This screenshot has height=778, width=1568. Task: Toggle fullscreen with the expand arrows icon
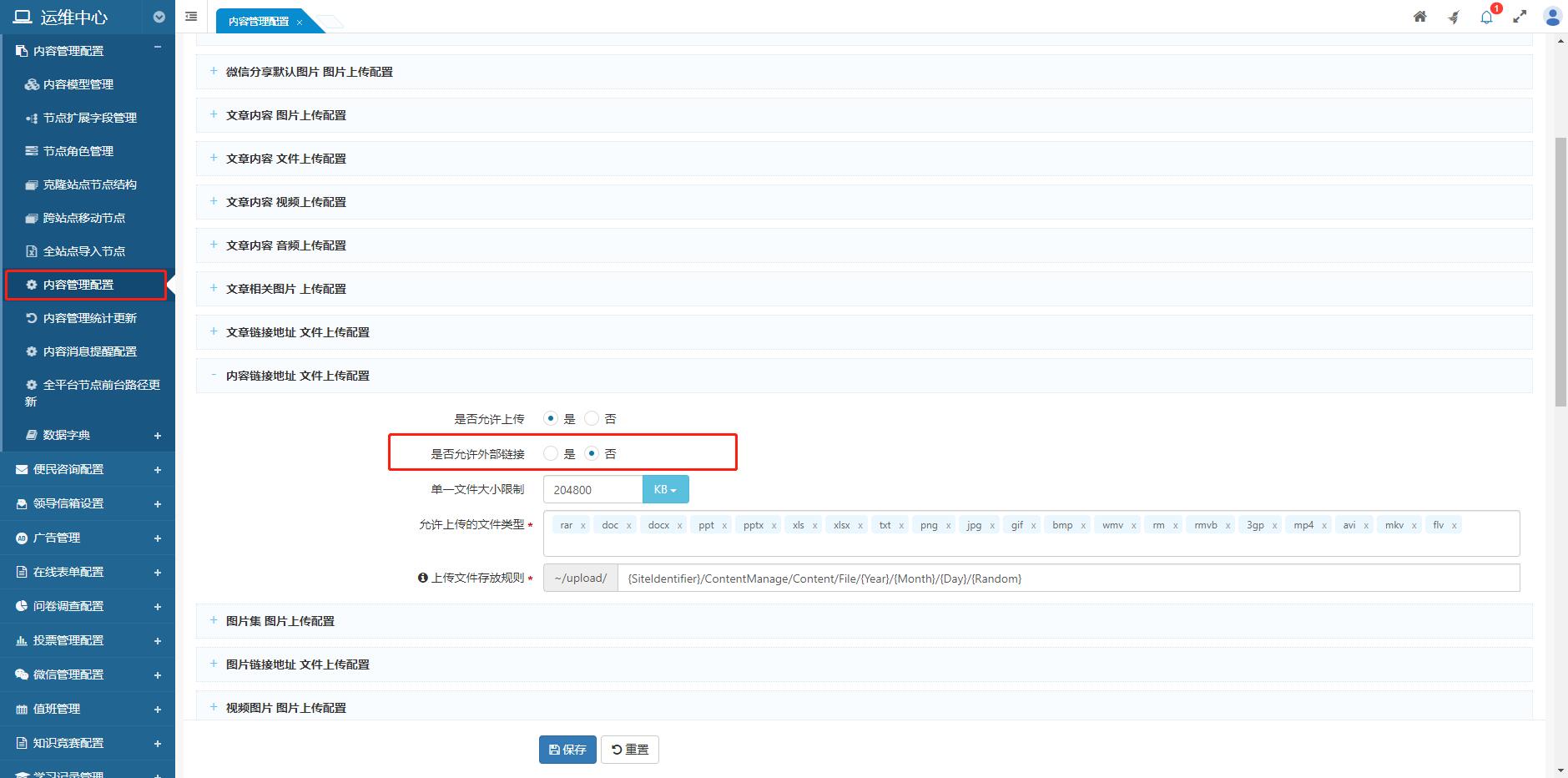(1520, 17)
